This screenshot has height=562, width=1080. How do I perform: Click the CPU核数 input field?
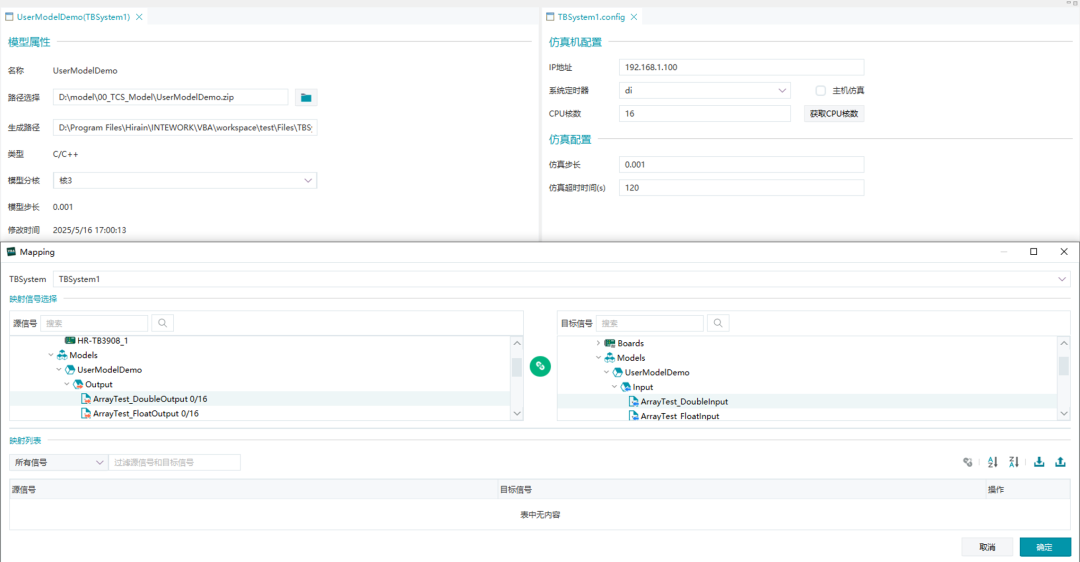tap(705, 114)
